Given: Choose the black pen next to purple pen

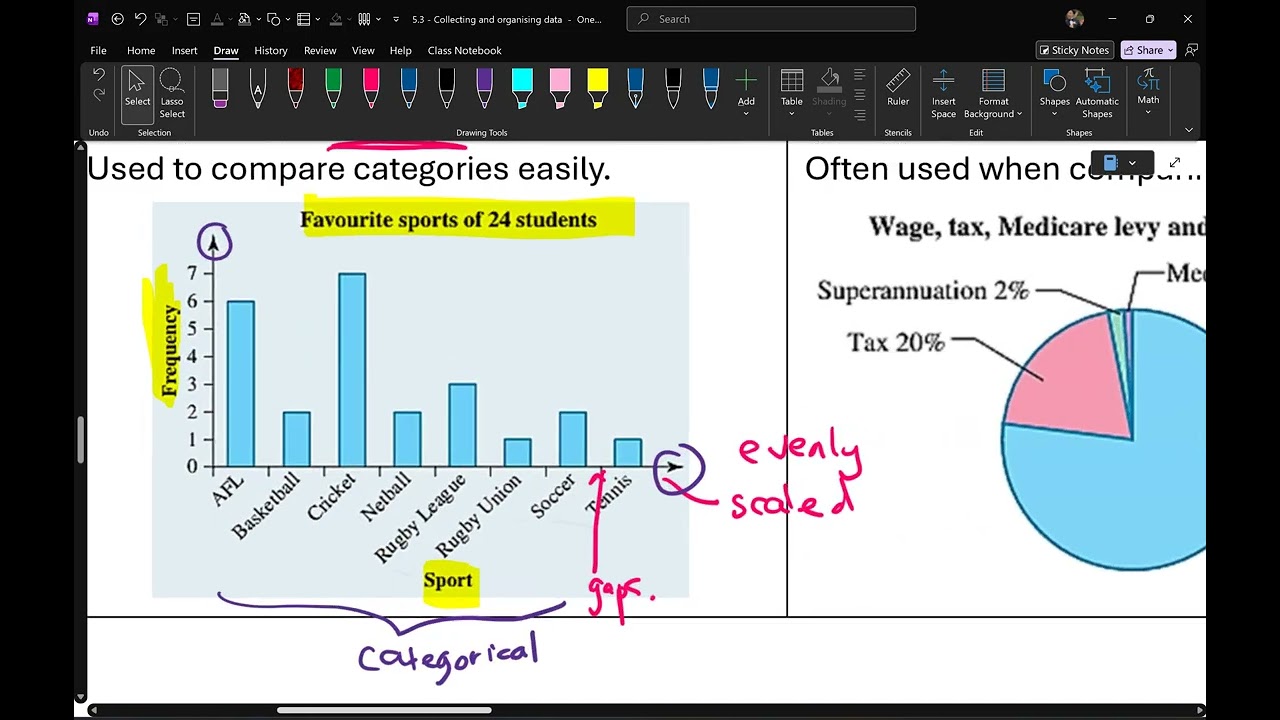Looking at the screenshot, I should pyautogui.click(x=446, y=88).
